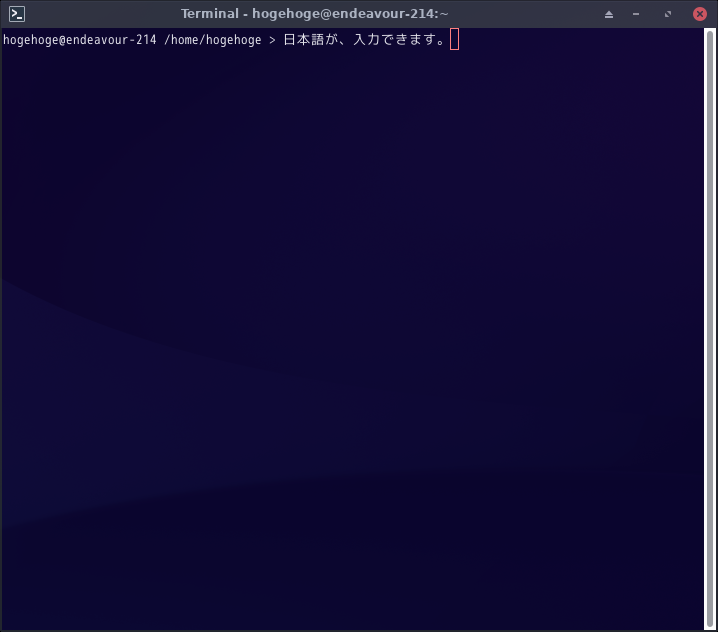This screenshot has height=632, width=718.
Task: Maximize the Terminal window
Action: pos(668,14)
